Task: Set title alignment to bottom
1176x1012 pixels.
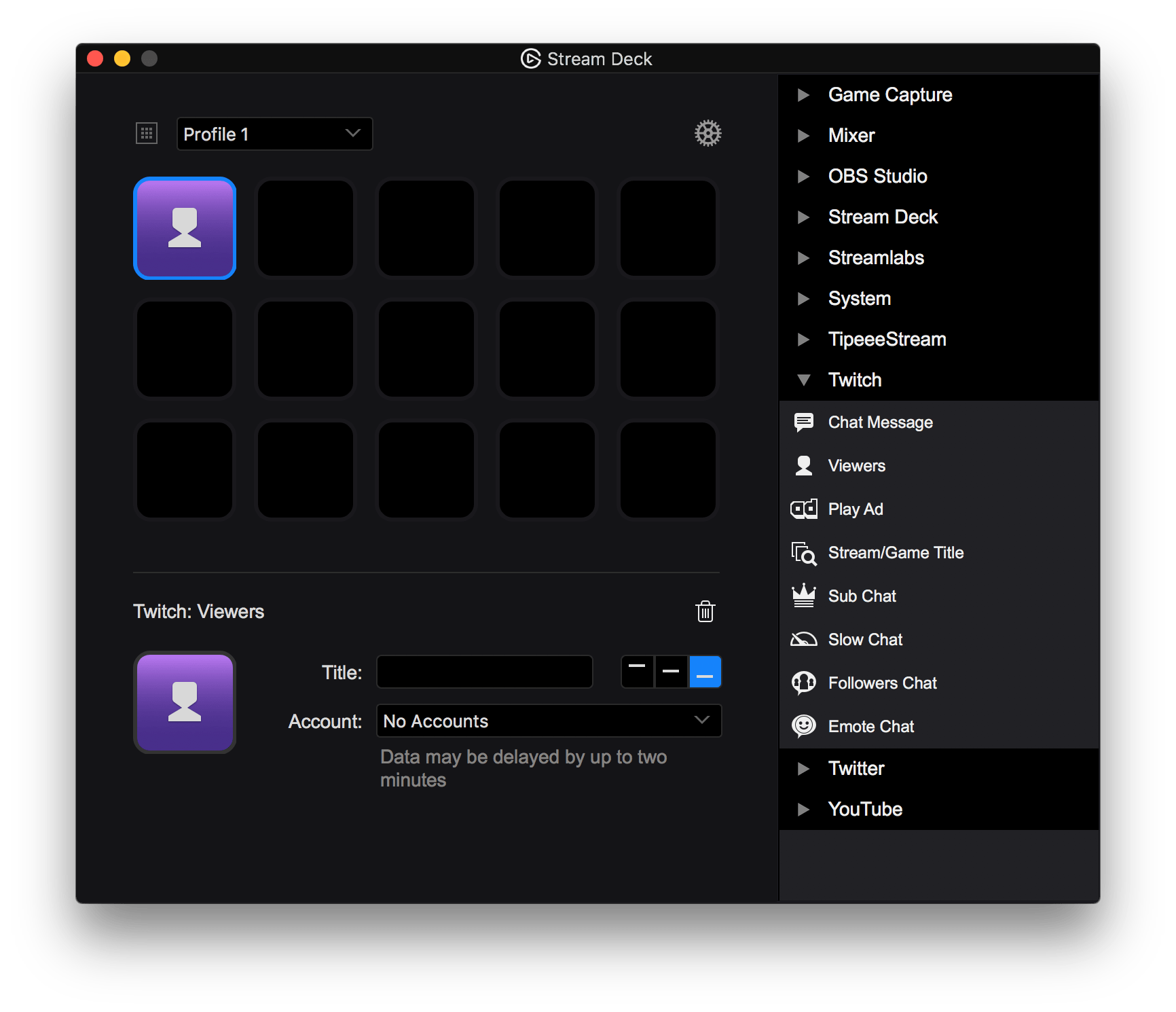Action: click(705, 672)
